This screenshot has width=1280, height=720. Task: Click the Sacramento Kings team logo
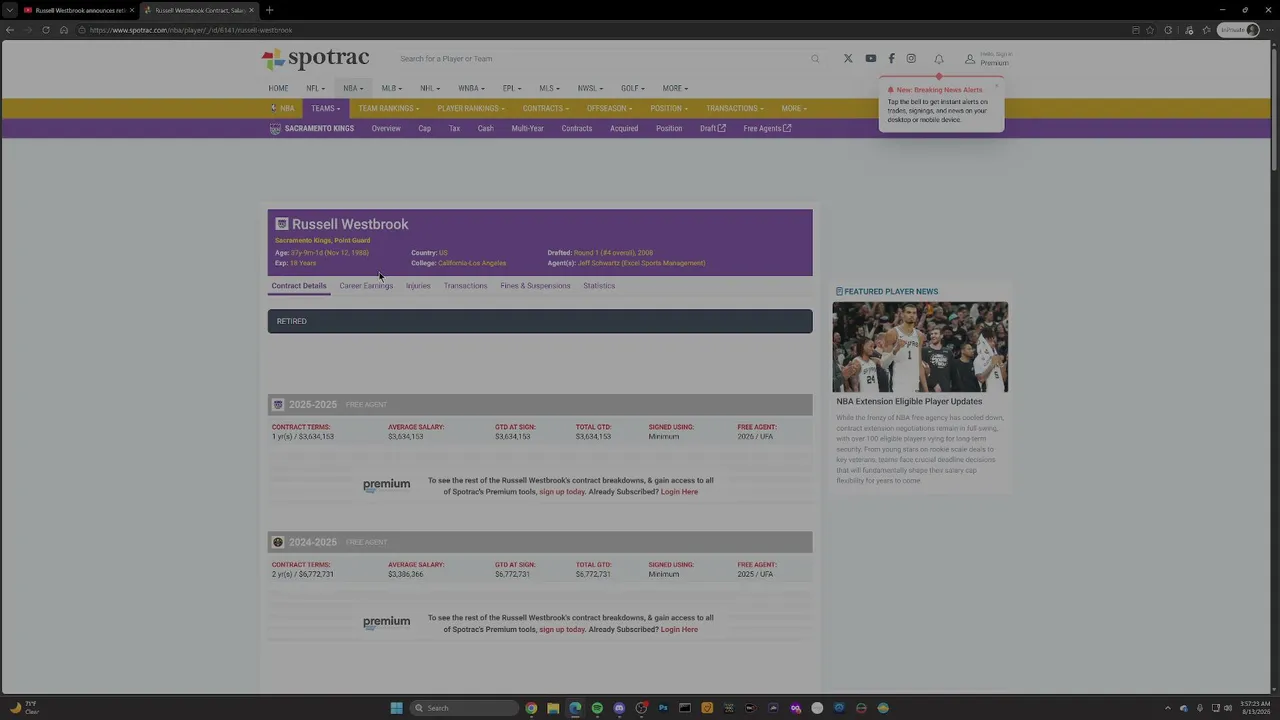coord(275,129)
